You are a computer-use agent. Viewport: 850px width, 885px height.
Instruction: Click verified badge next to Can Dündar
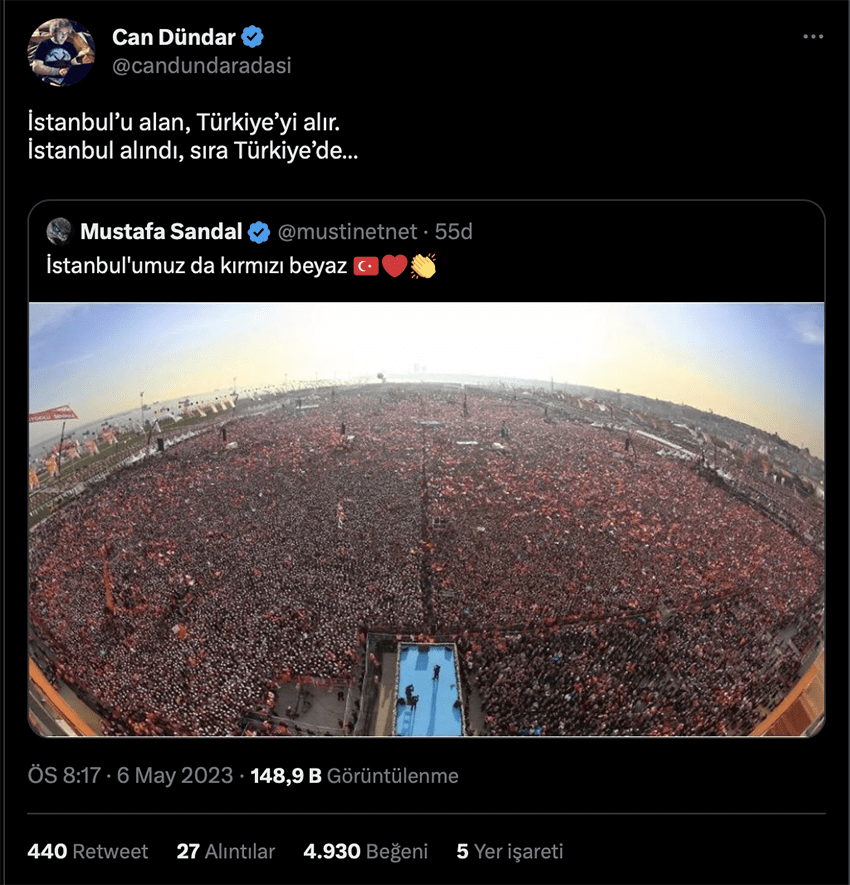tap(254, 38)
